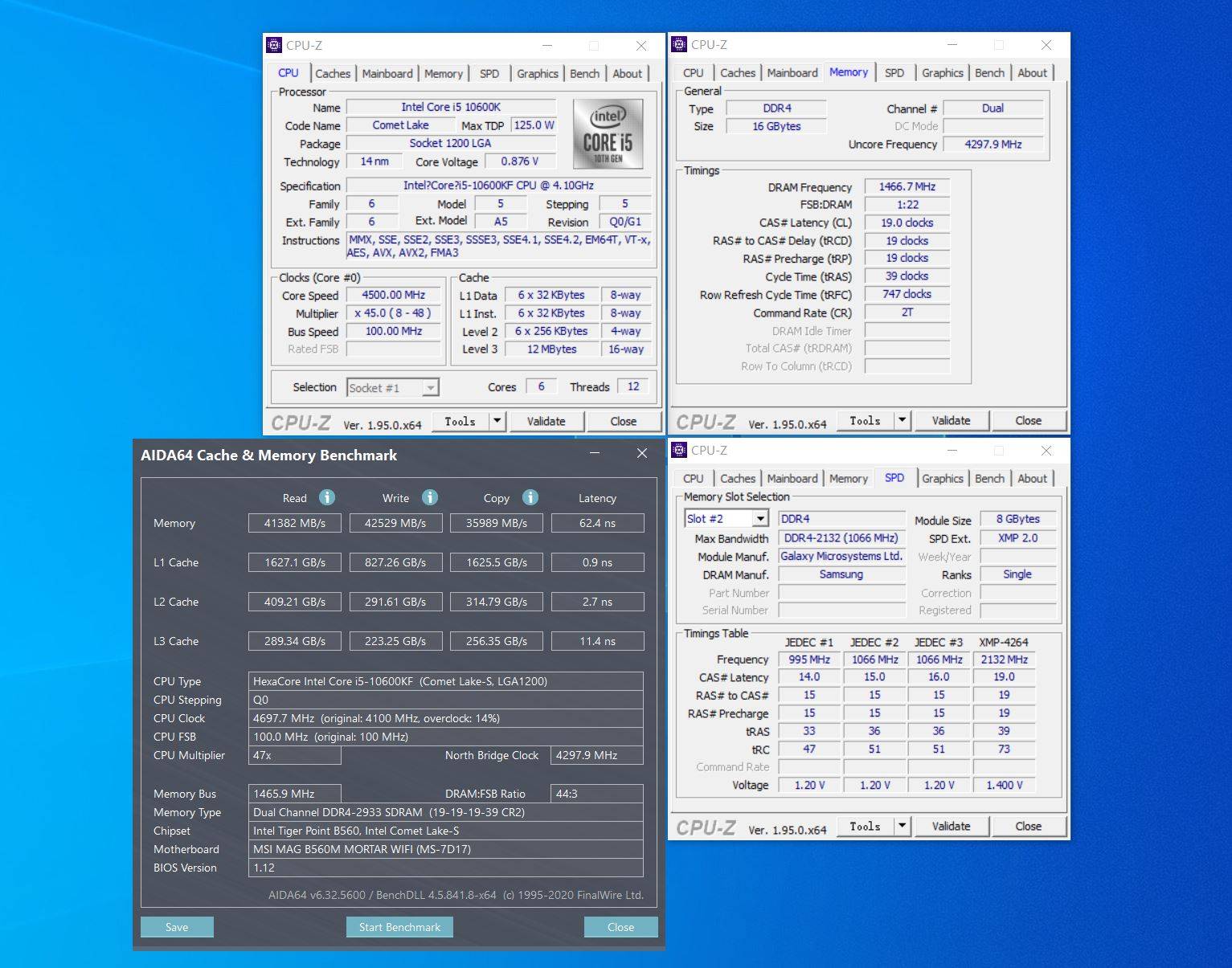
Task: Switch to CPU tab in SPD window
Action: coord(694,478)
